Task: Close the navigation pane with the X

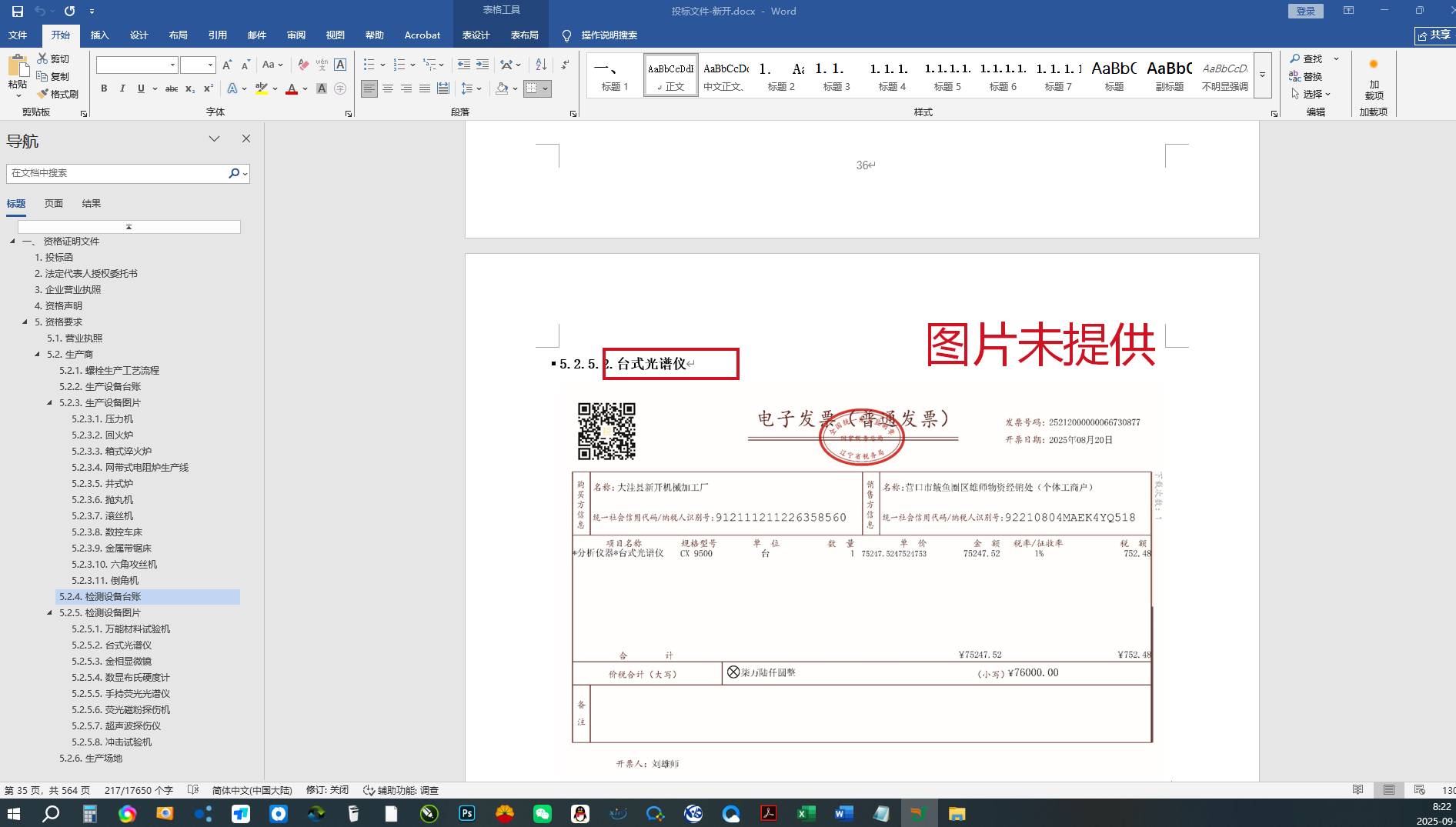Action: (246, 138)
